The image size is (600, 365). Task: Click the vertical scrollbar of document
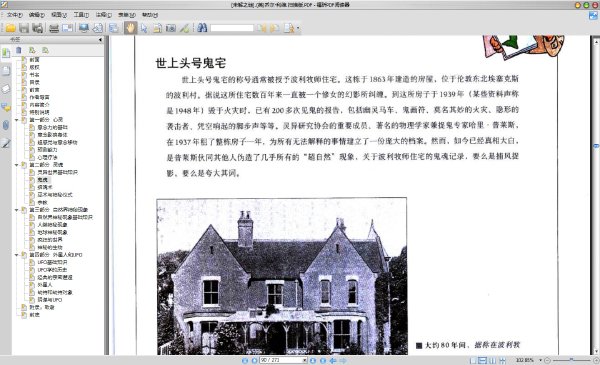point(596,195)
